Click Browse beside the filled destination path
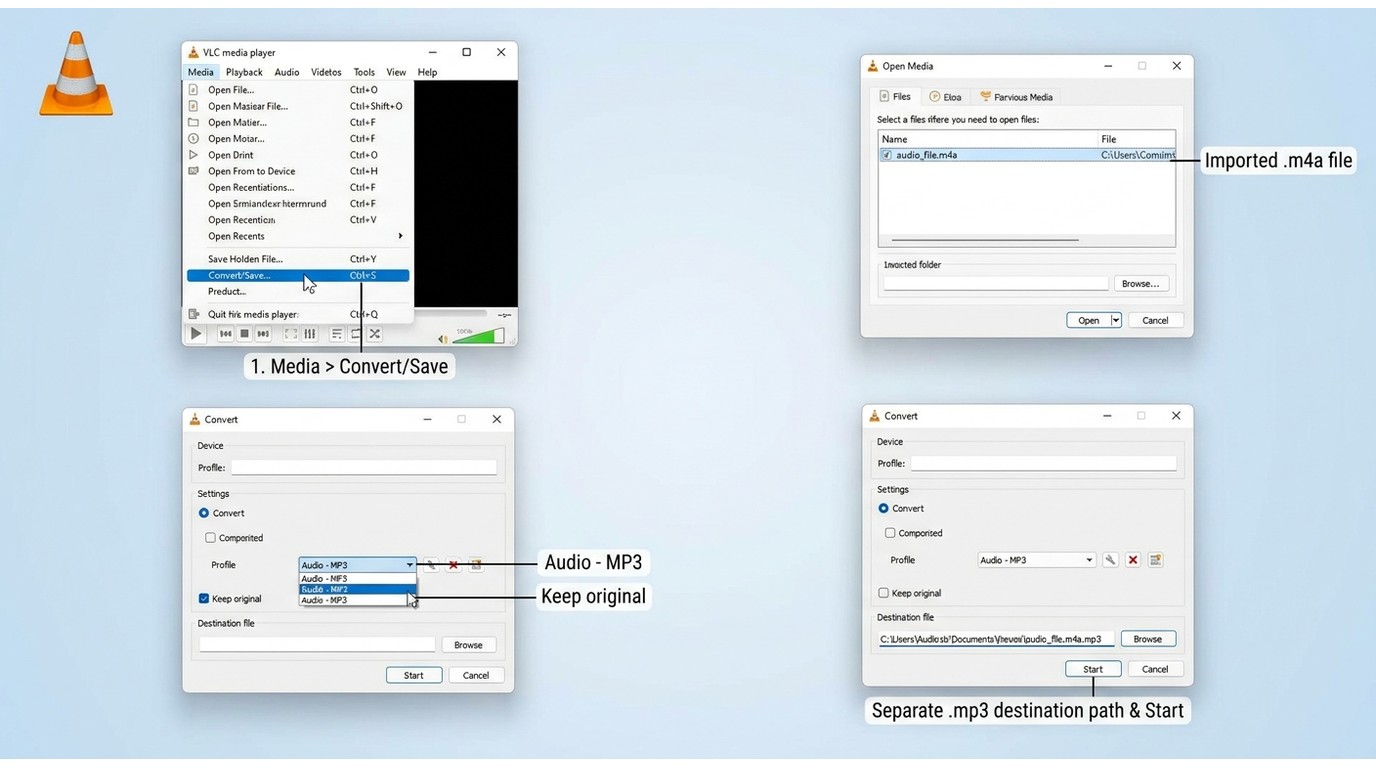 pyautogui.click(x=1148, y=639)
